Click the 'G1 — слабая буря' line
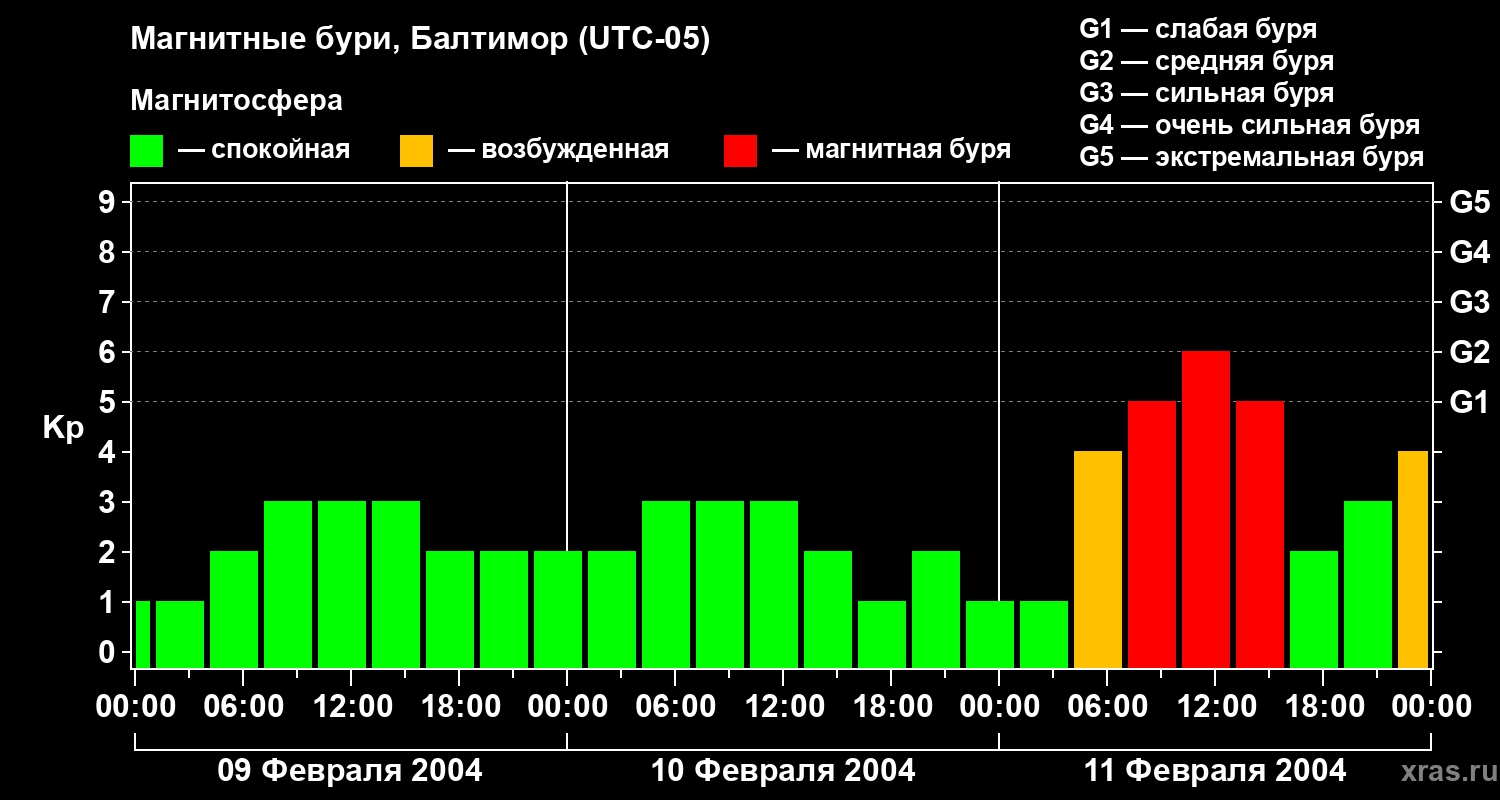Viewport: 1500px width, 800px height. pos(1198,29)
